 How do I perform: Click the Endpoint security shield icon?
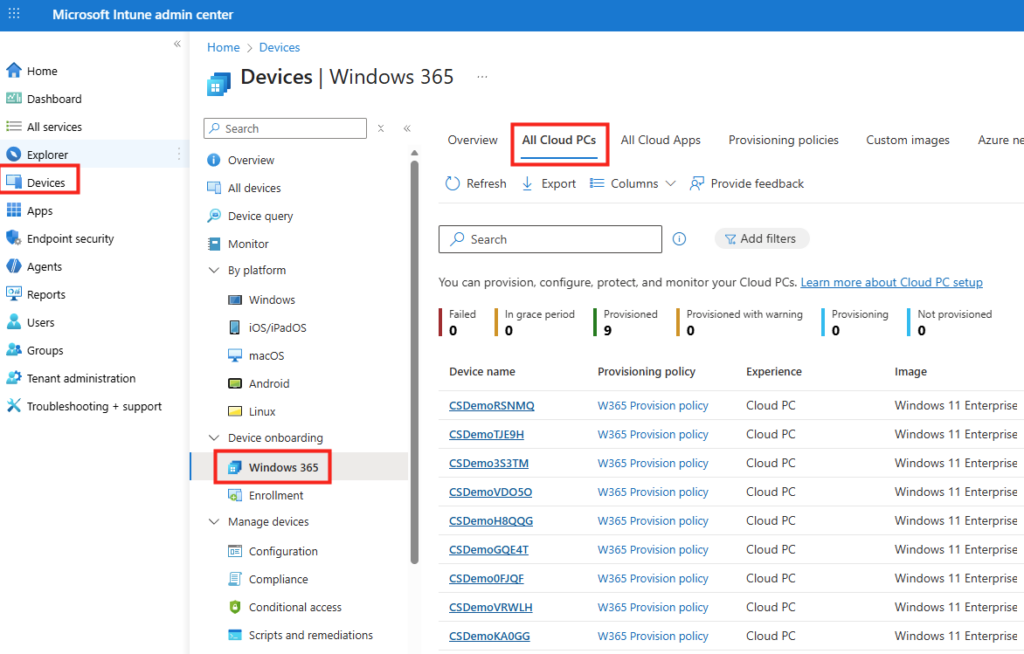(x=14, y=239)
